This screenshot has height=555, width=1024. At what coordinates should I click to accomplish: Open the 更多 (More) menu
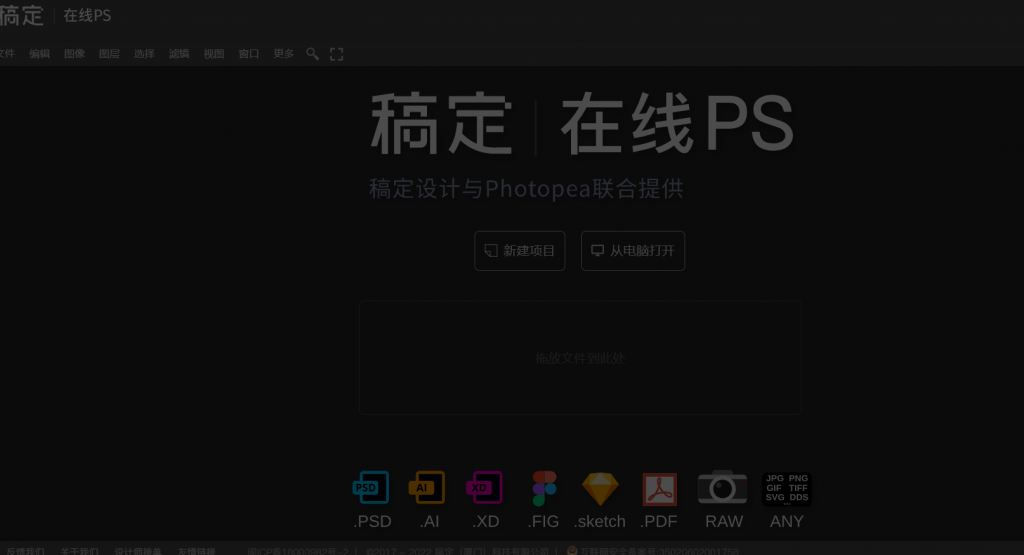283,54
